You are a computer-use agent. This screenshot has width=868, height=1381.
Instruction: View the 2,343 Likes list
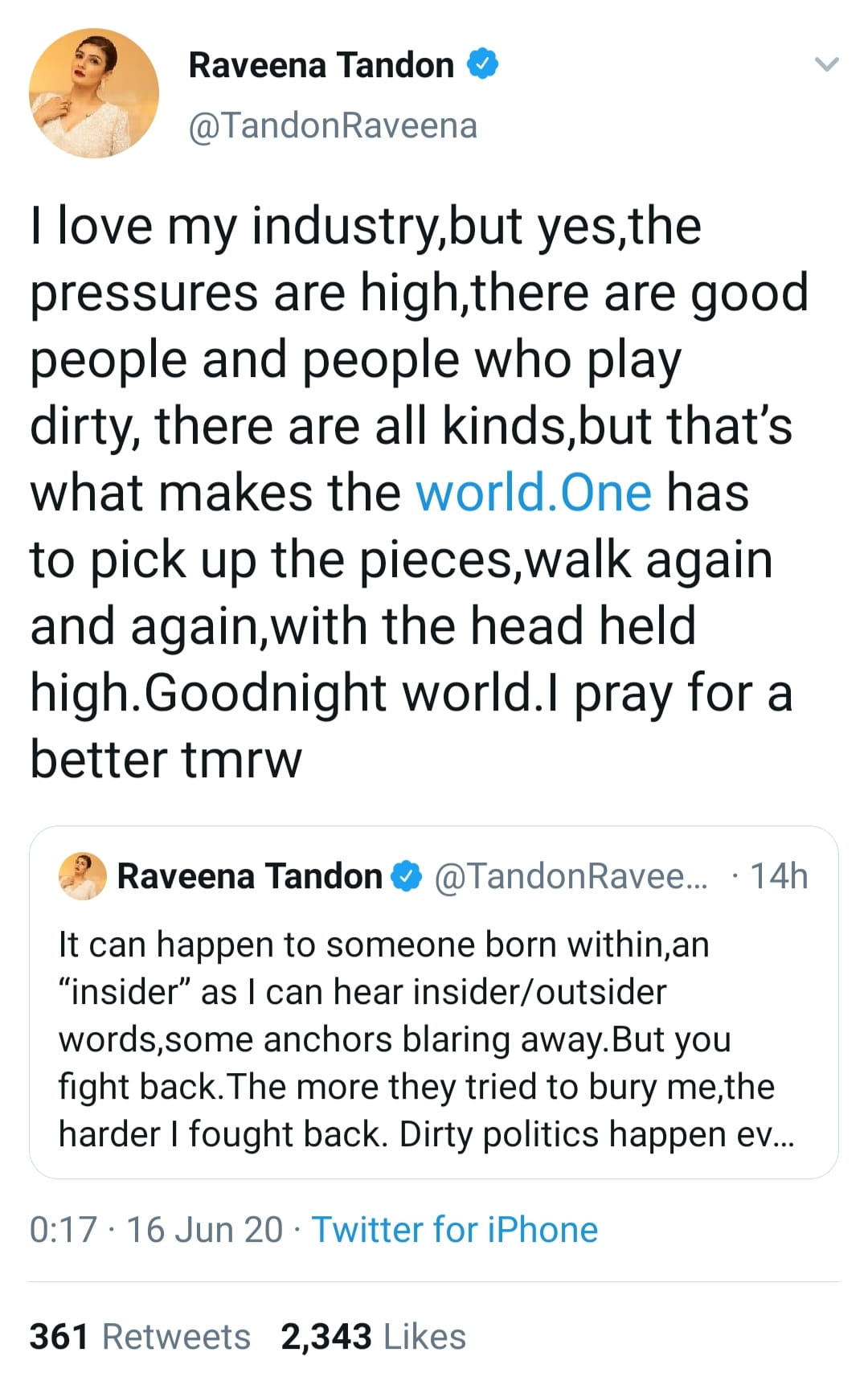tap(373, 1337)
